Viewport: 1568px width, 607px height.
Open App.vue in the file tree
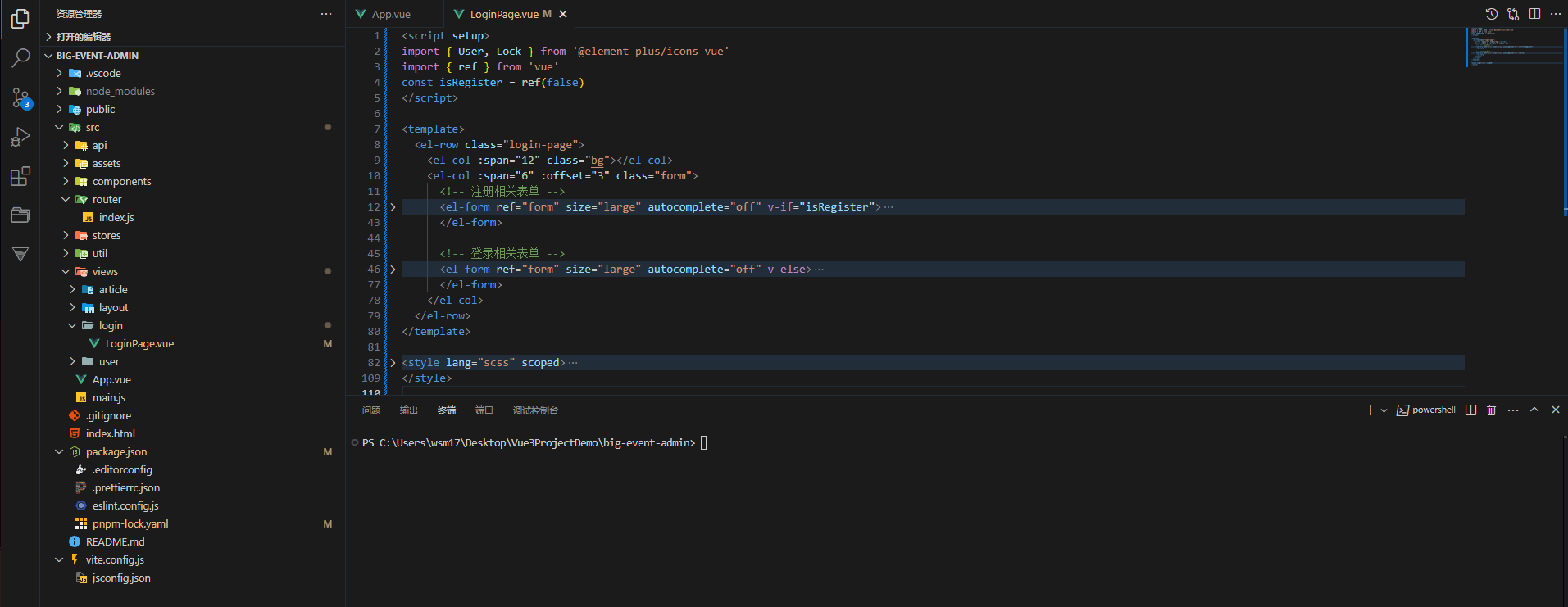[x=193, y=379]
